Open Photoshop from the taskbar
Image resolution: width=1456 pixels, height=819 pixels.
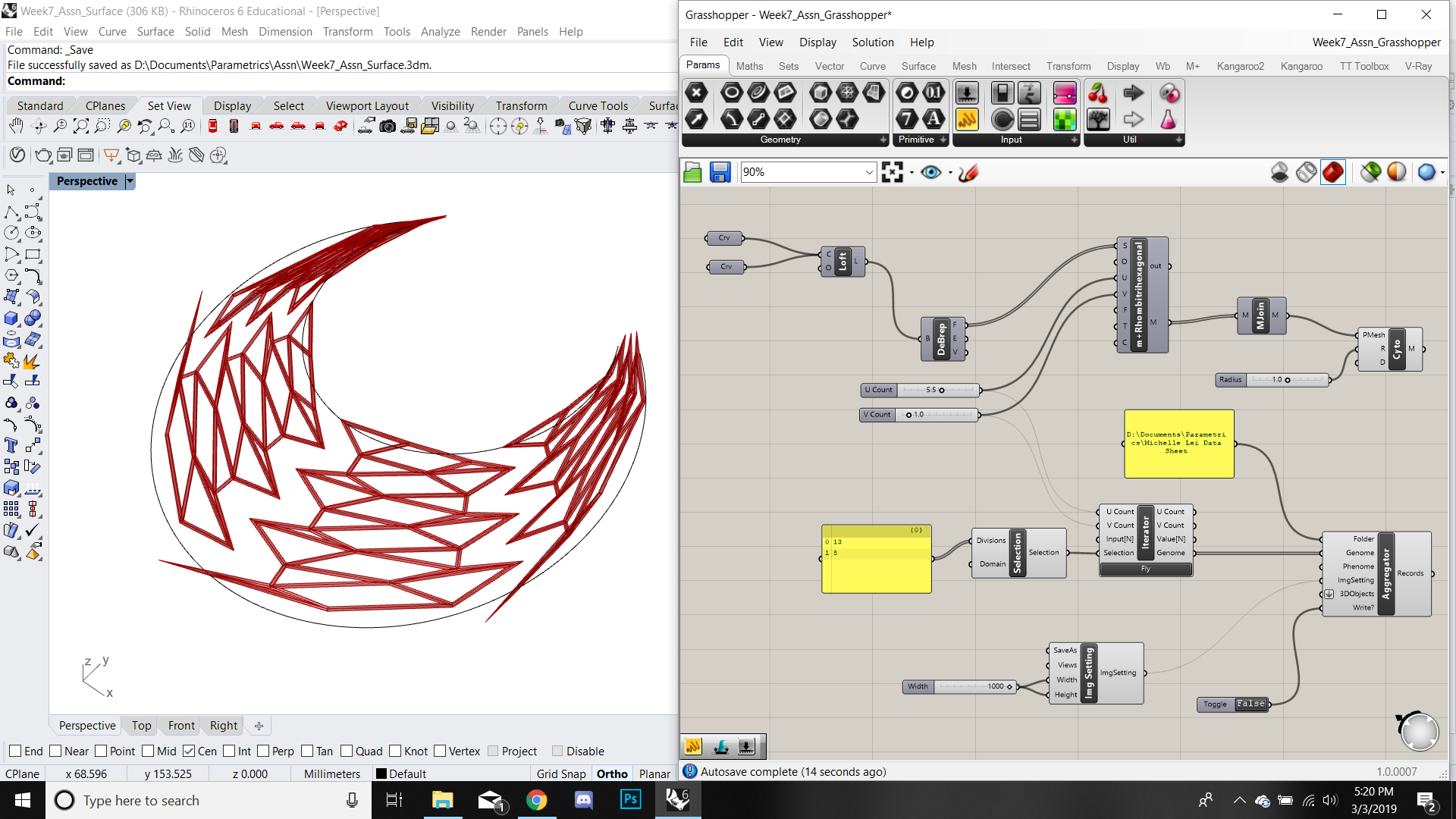(630, 800)
